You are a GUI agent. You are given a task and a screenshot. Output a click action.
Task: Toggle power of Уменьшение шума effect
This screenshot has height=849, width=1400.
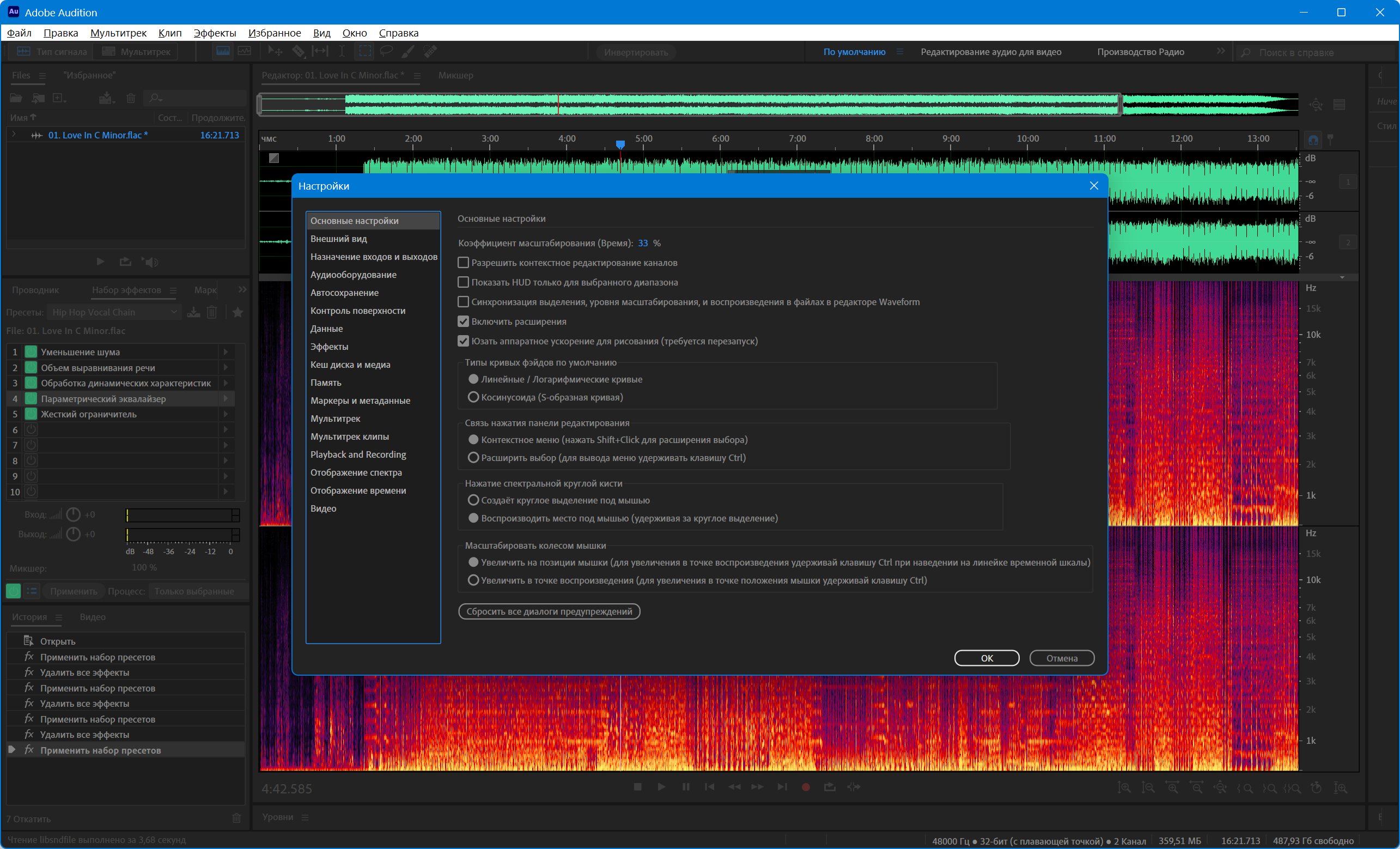point(31,352)
